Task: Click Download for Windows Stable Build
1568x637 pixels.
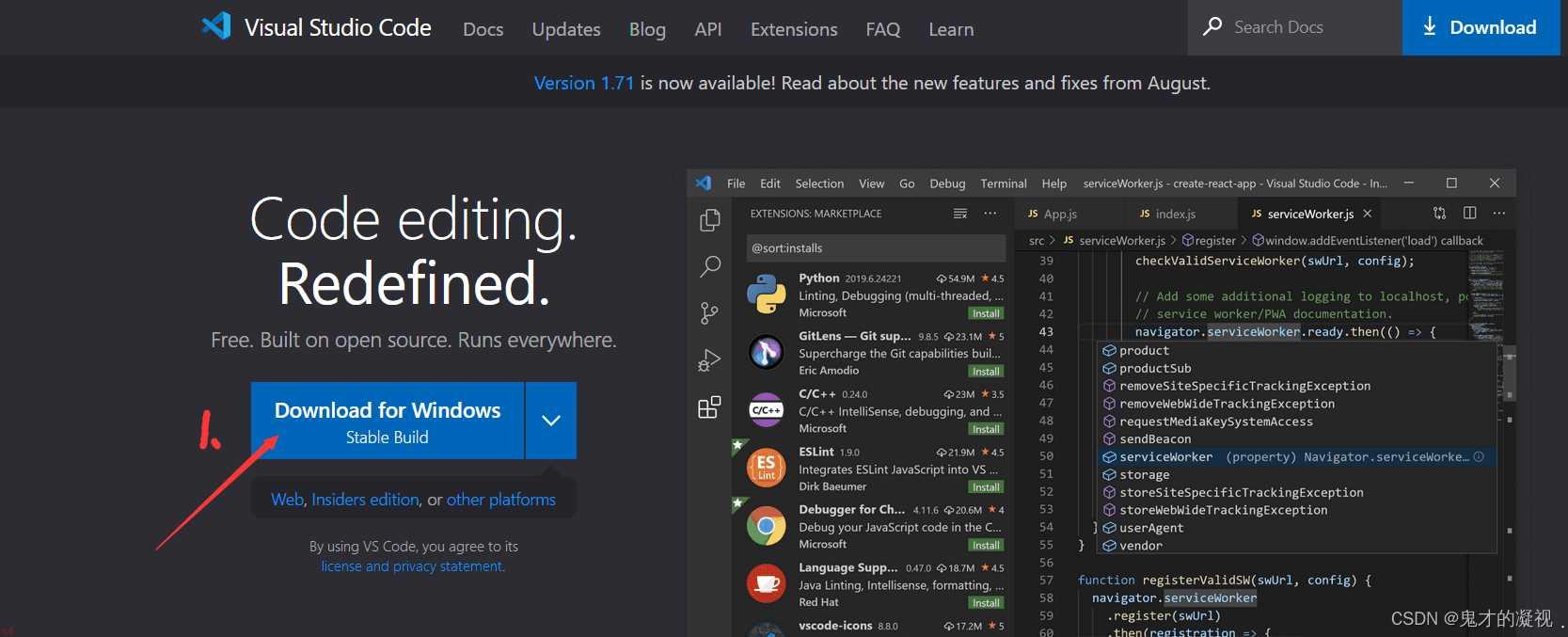Action: pos(388,421)
